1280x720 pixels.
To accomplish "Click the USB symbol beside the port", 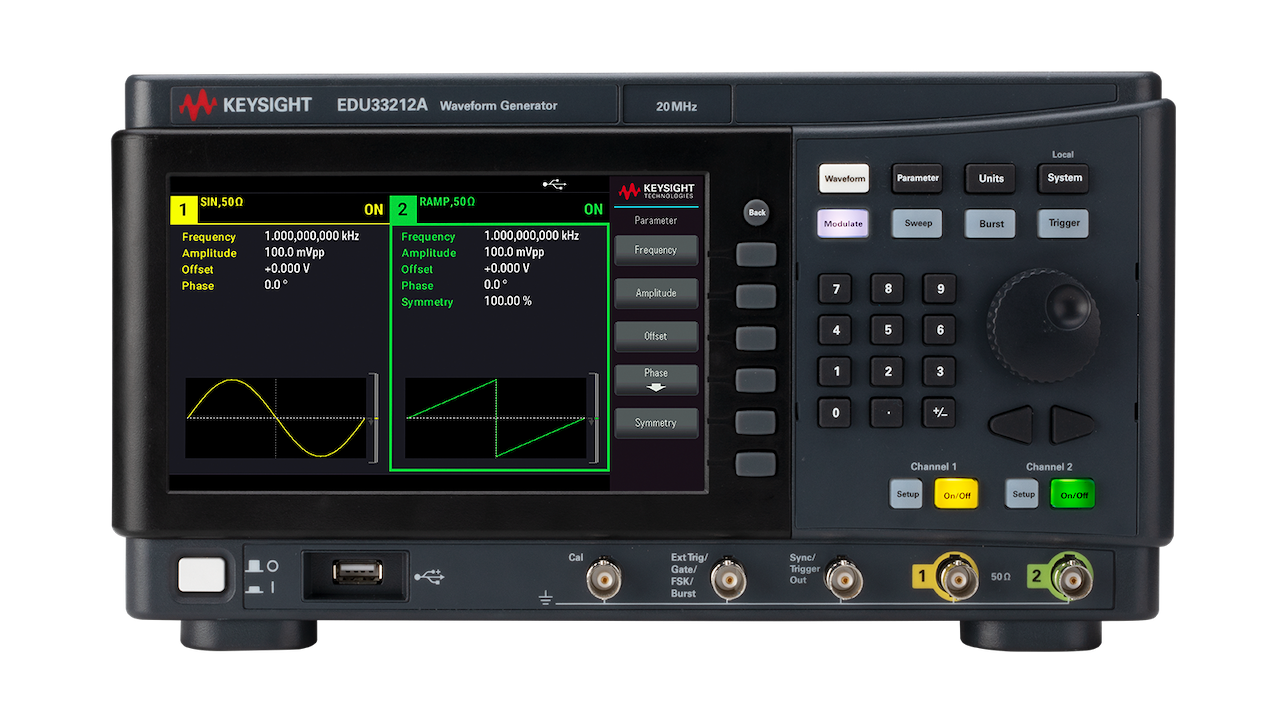I will 429,577.
